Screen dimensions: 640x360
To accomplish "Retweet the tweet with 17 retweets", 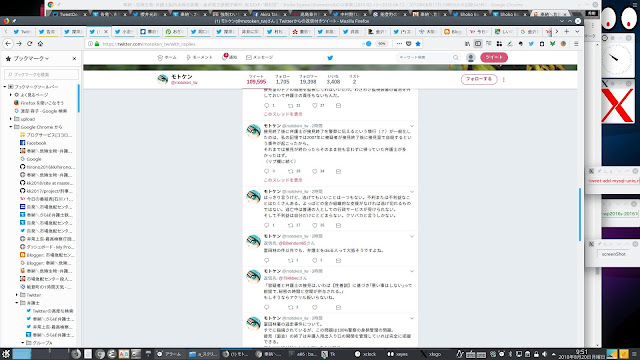I will pyautogui.click(x=291, y=225).
